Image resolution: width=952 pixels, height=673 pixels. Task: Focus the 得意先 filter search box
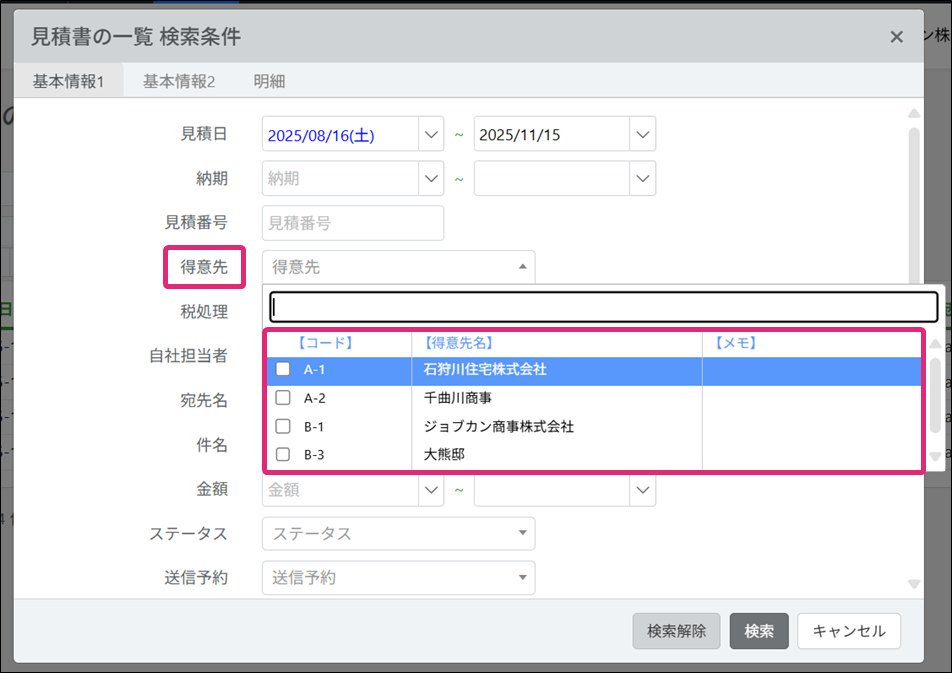[x=603, y=307]
